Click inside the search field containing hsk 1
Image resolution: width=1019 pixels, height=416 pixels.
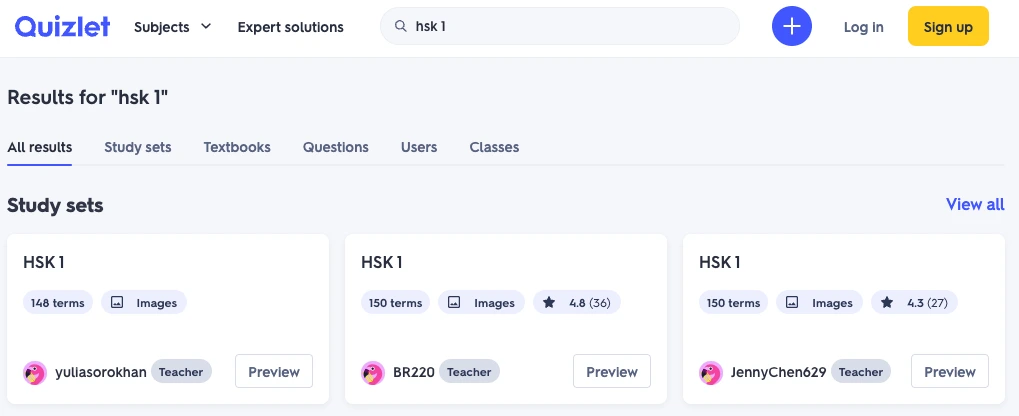point(560,26)
